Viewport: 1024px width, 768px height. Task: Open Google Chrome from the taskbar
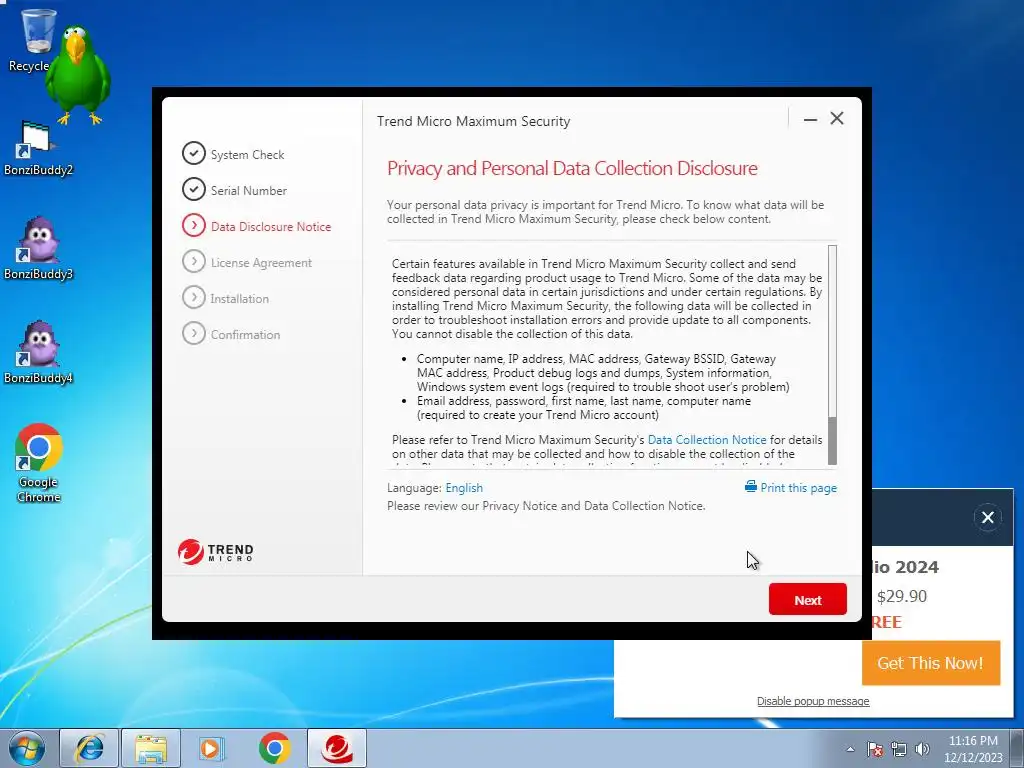[274, 748]
